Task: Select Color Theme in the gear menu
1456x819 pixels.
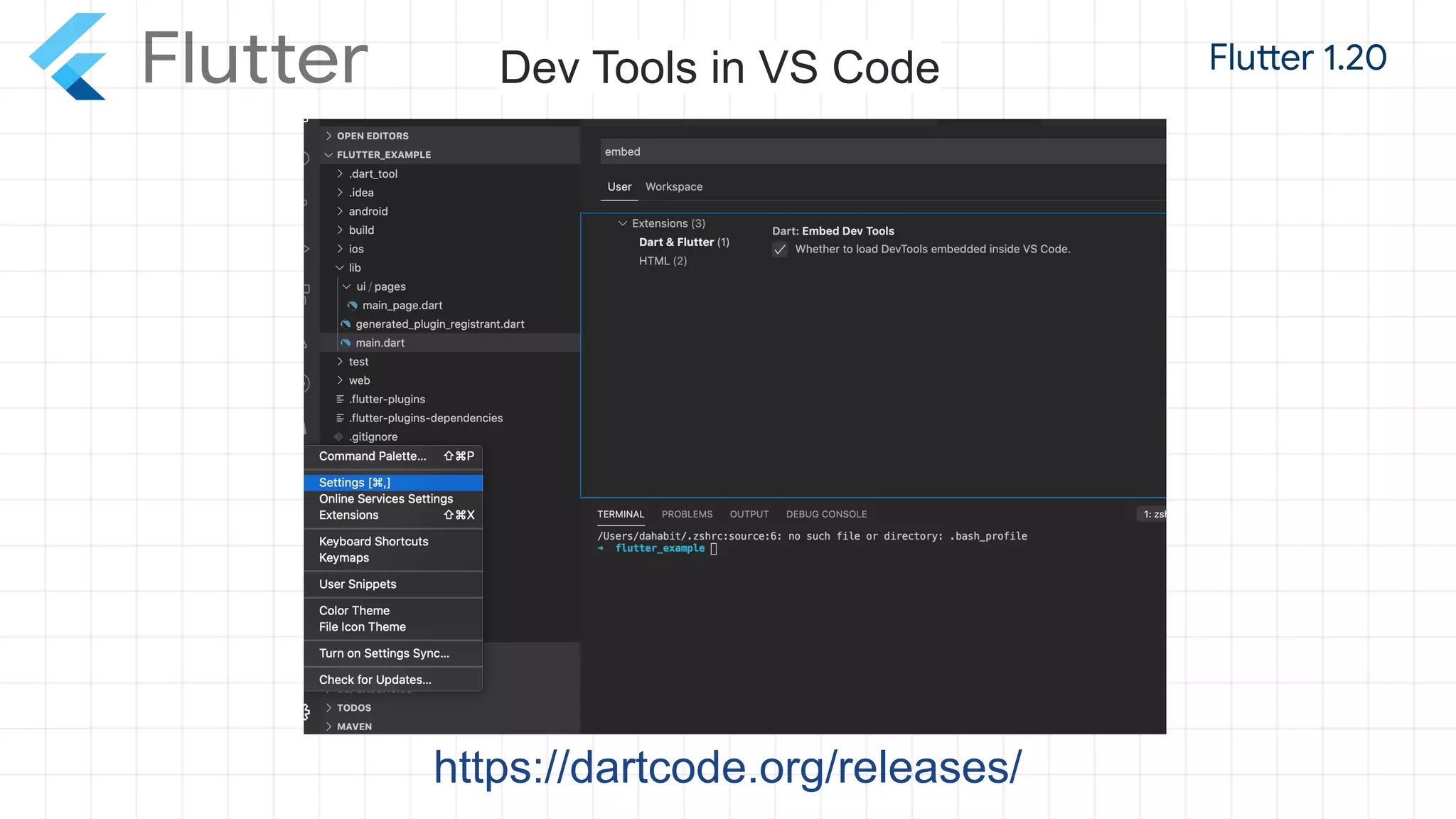Action: [354, 611]
